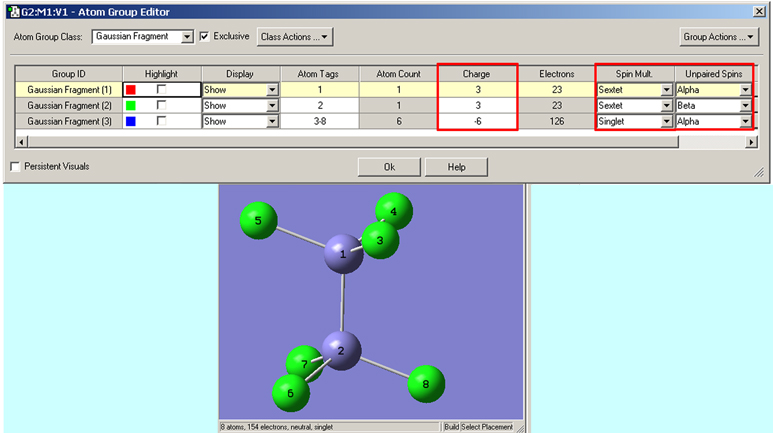Click the Help button
This screenshot has height=433, width=773.
(456, 167)
